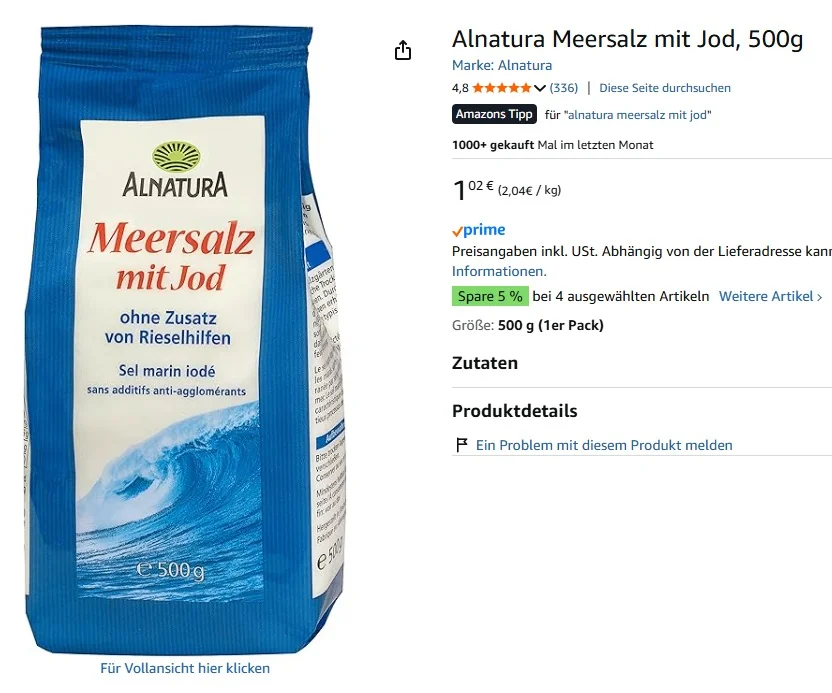Open the 336 reviews count link
The width and height of the screenshot is (832, 693).
click(x=564, y=88)
